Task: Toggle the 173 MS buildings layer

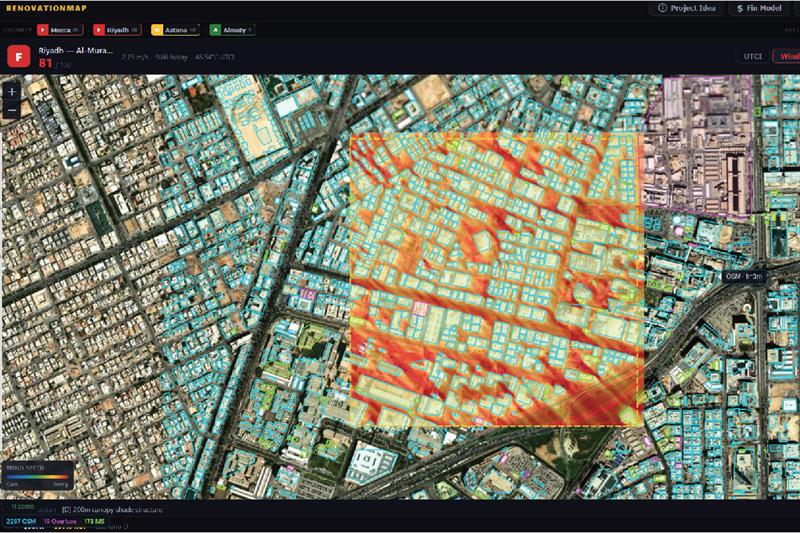Action: pyautogui.click(x=94, y=522)
